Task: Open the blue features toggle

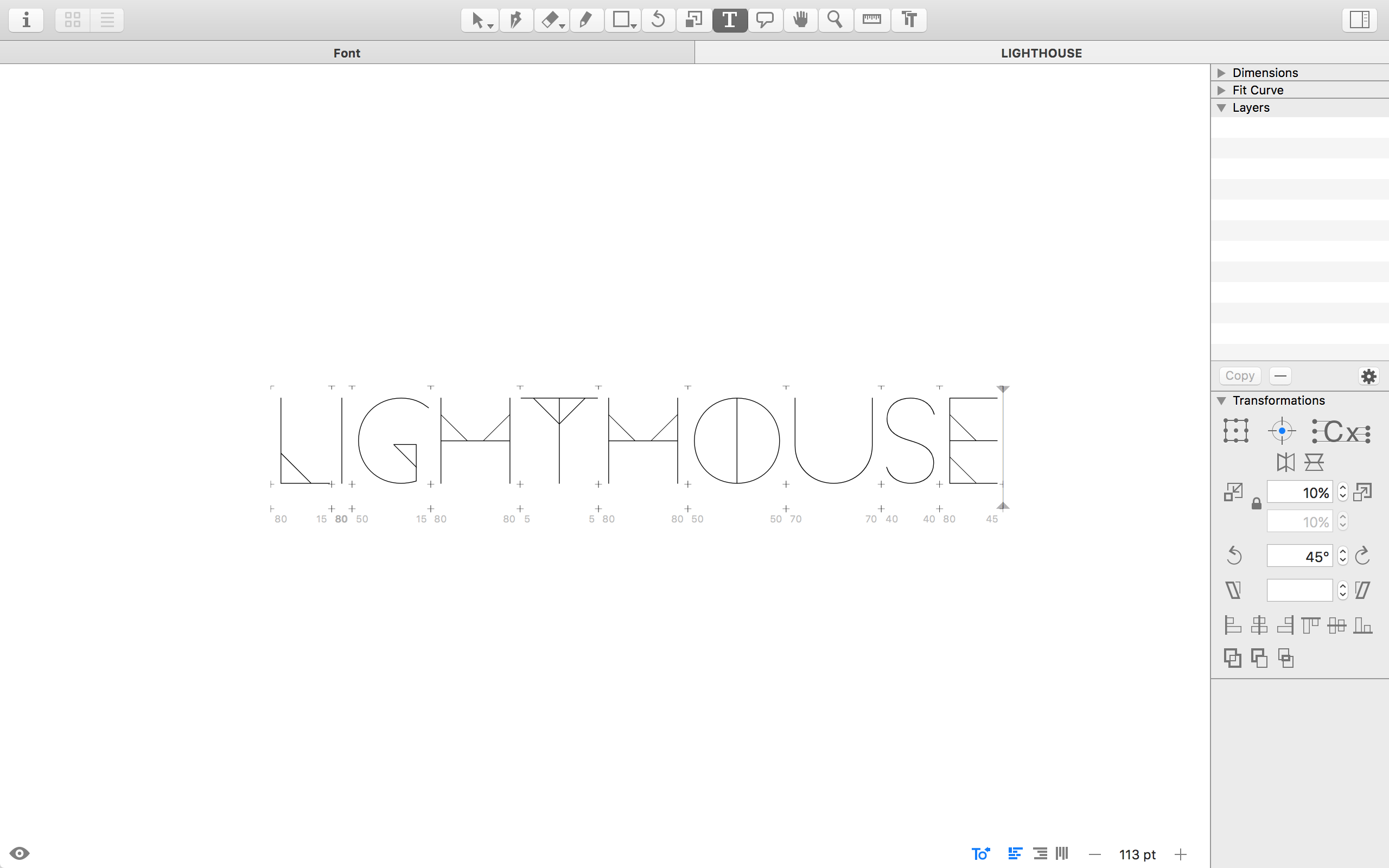Action: pos(980,854)
